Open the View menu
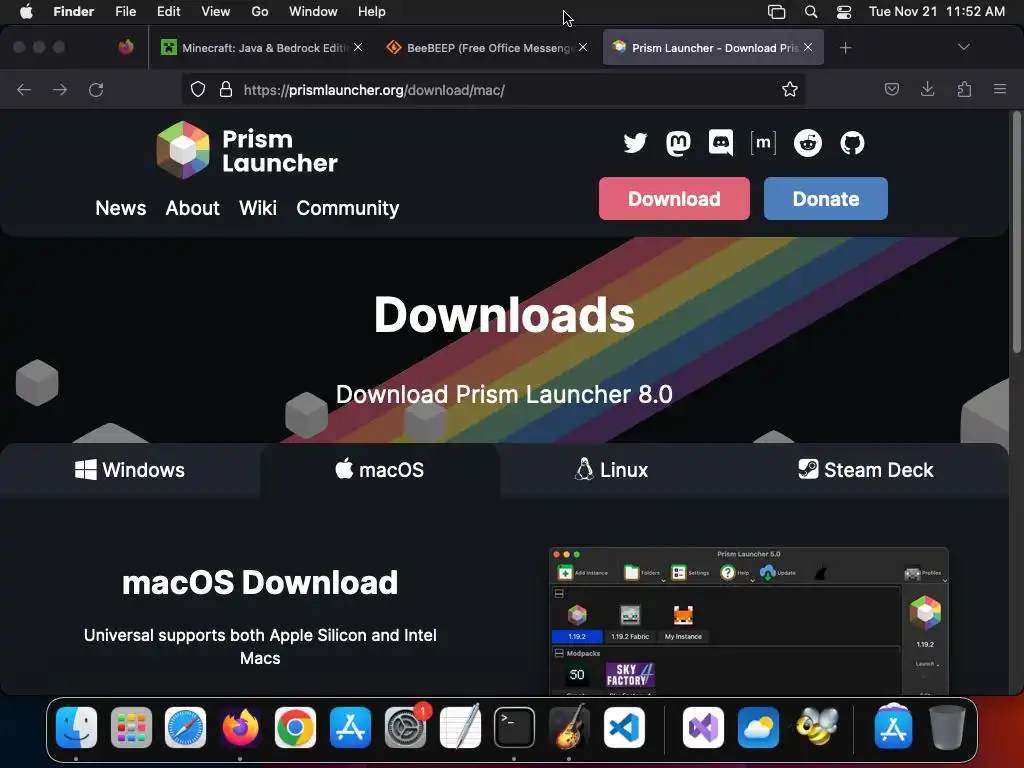 (216, 12)
